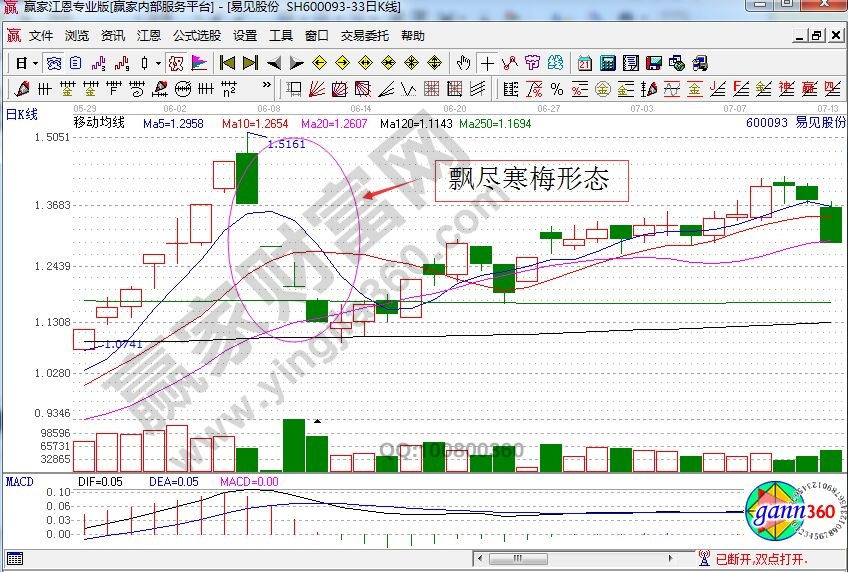Click the hand pan tool icon
Image resolution: width=848 pixels, height=572 pixels.
(x=463, y=62)
